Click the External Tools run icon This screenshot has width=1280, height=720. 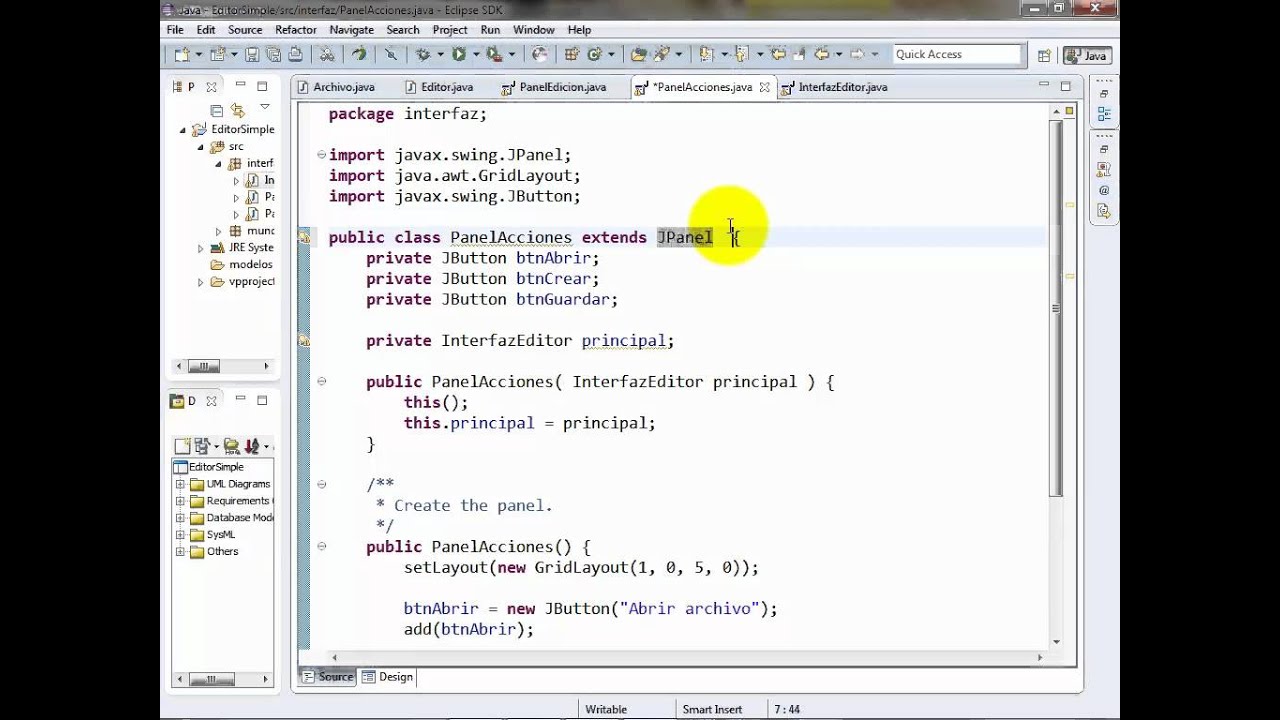tap(494, 54)
